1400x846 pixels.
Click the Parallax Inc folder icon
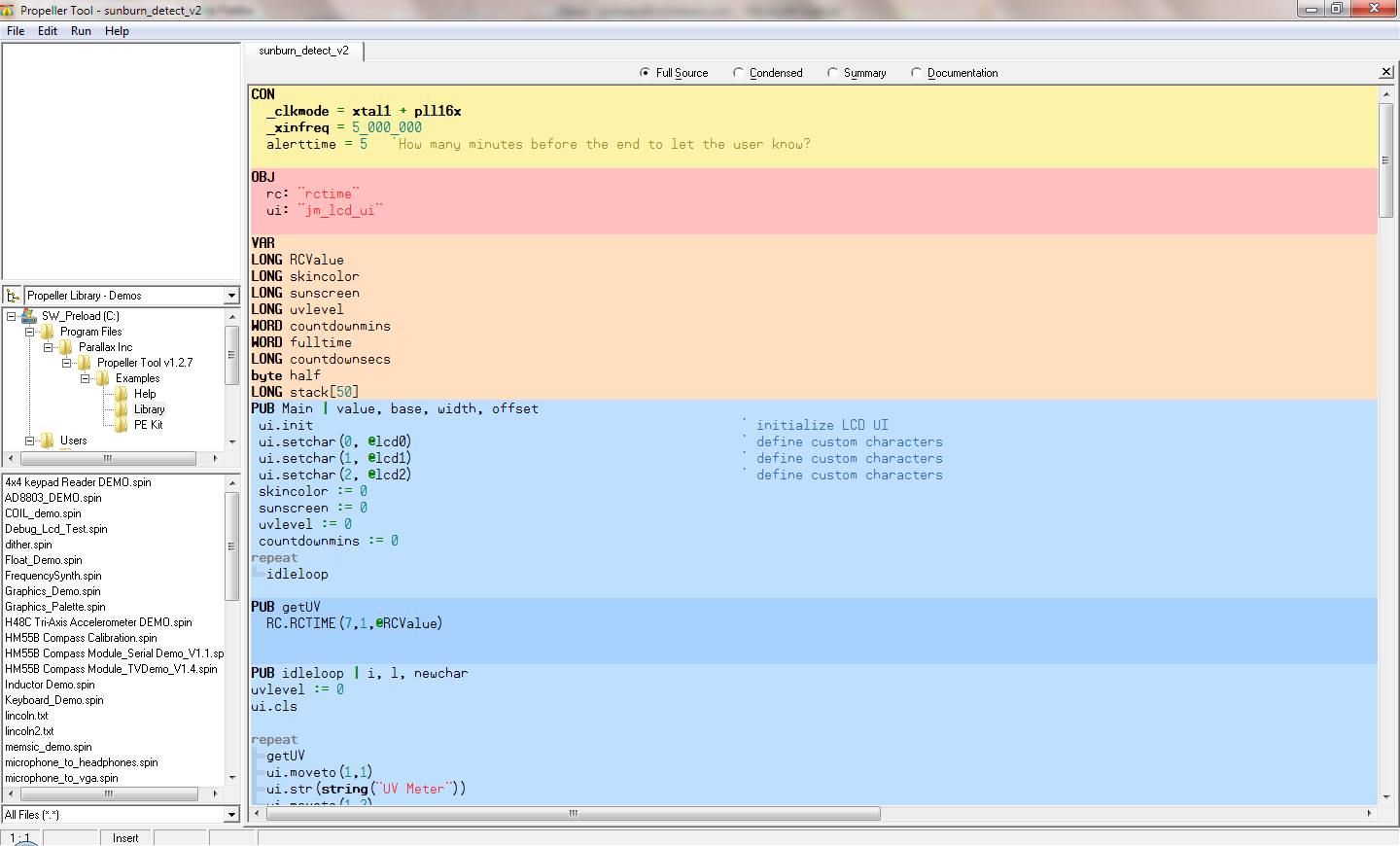pyautogui.click(x=66, y=347)
